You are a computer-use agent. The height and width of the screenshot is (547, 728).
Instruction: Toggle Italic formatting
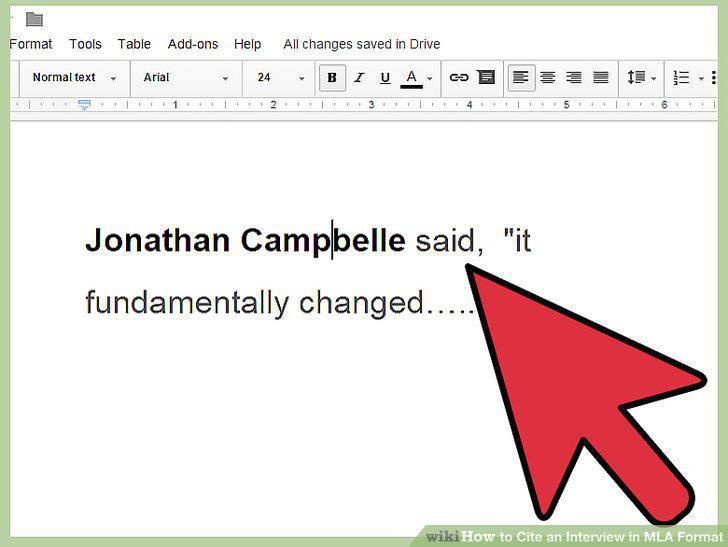(x=359, y=78)
